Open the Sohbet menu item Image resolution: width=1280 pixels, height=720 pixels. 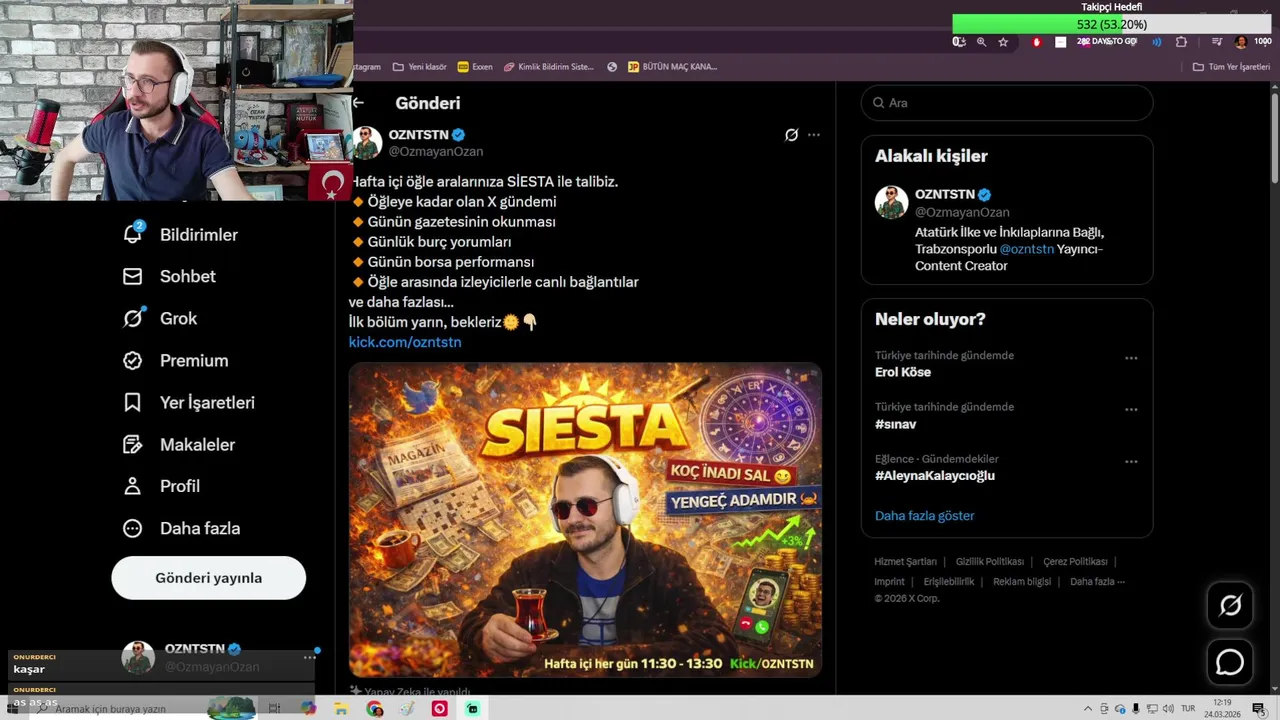(x=188, y=276)
